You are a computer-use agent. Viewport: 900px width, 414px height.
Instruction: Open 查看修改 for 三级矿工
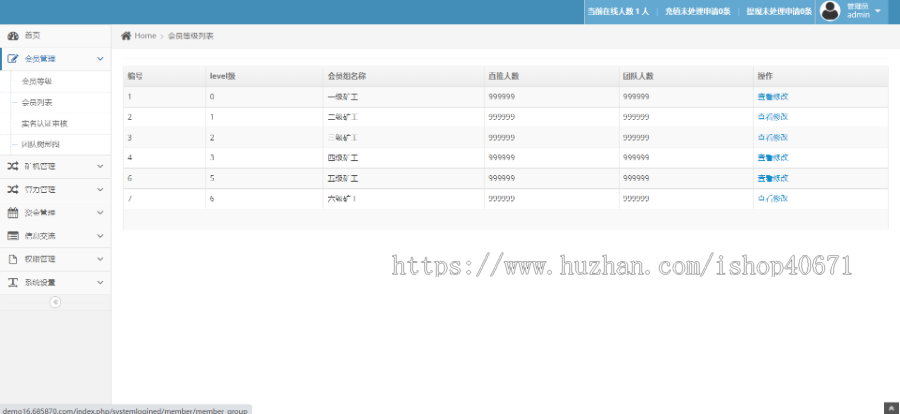click(773, 137)
